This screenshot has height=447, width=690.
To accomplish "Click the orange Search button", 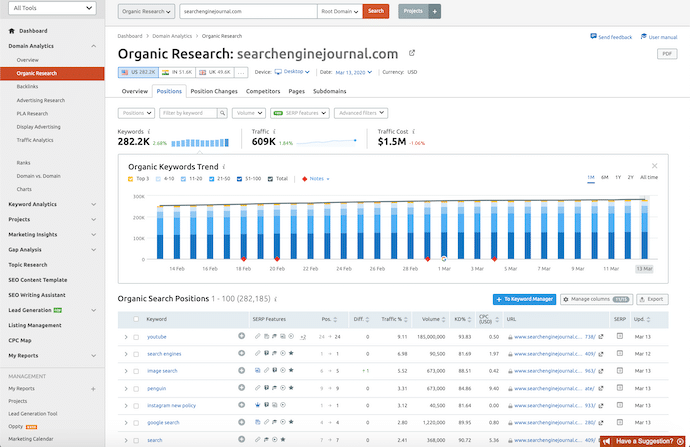I will click(x=376, y=11).
